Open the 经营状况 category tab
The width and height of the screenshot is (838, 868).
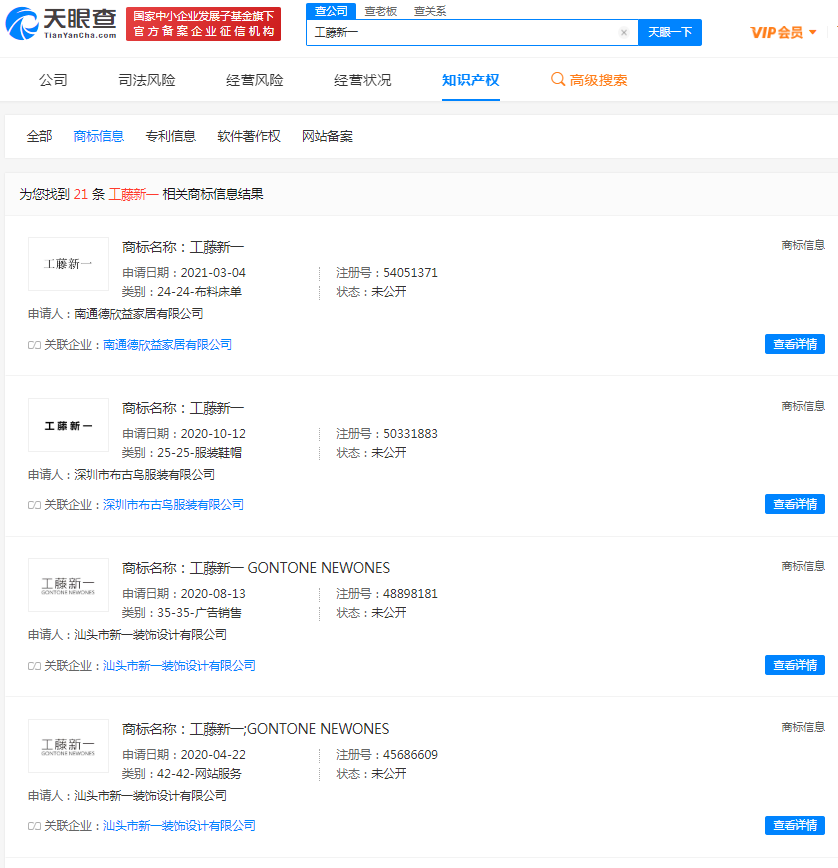pos(363,80)
